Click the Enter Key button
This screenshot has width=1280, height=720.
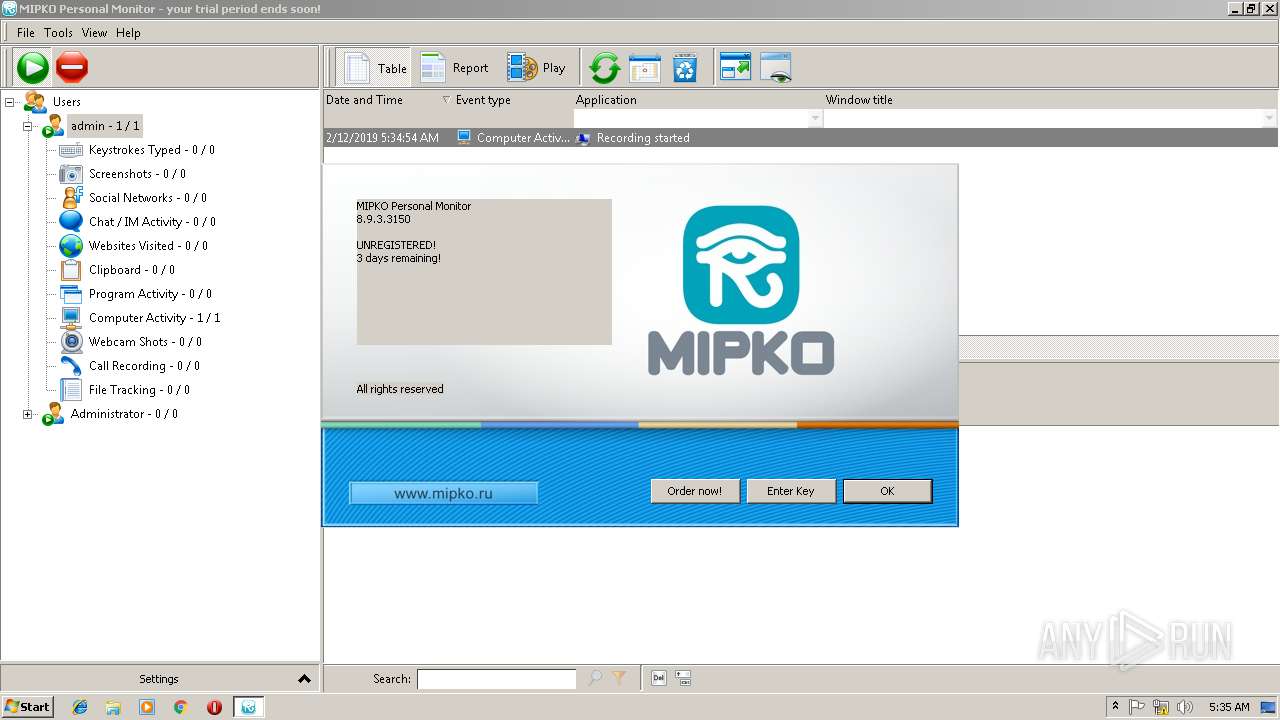[790, 491]
